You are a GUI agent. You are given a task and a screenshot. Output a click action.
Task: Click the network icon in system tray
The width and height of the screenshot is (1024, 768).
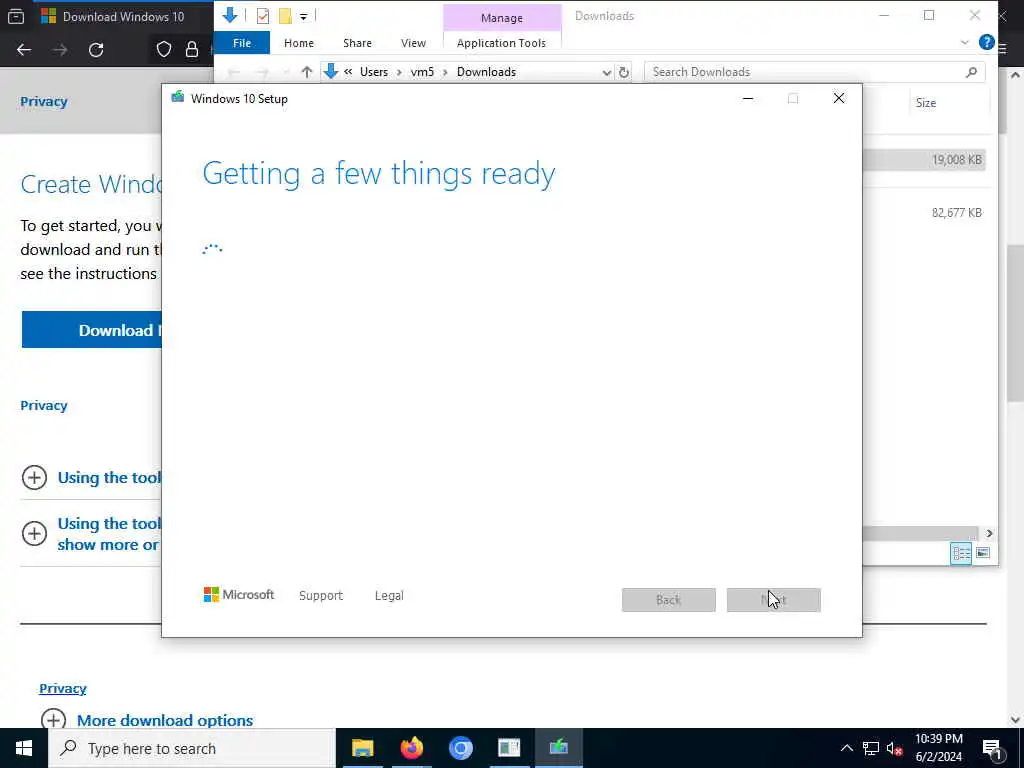[871, 748]
